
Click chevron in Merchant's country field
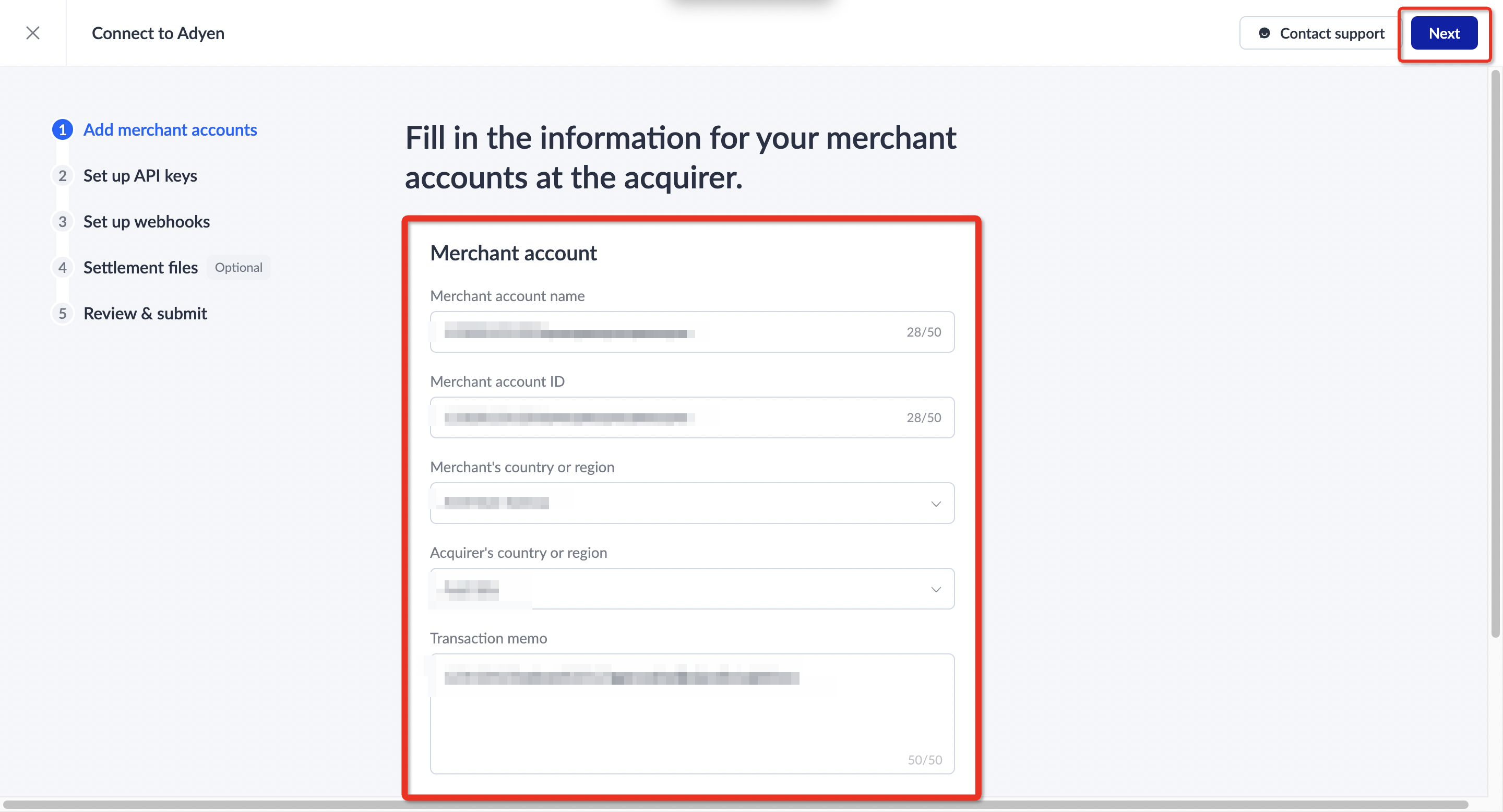[935, 504]
